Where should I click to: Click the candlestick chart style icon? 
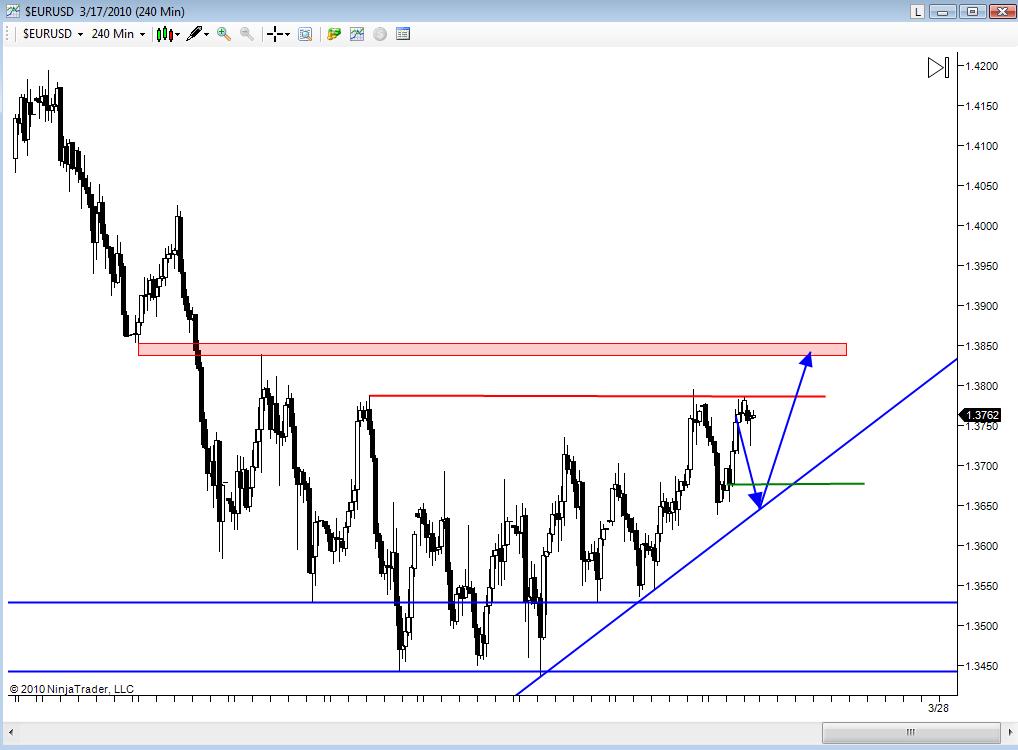[x=164, y=34]
